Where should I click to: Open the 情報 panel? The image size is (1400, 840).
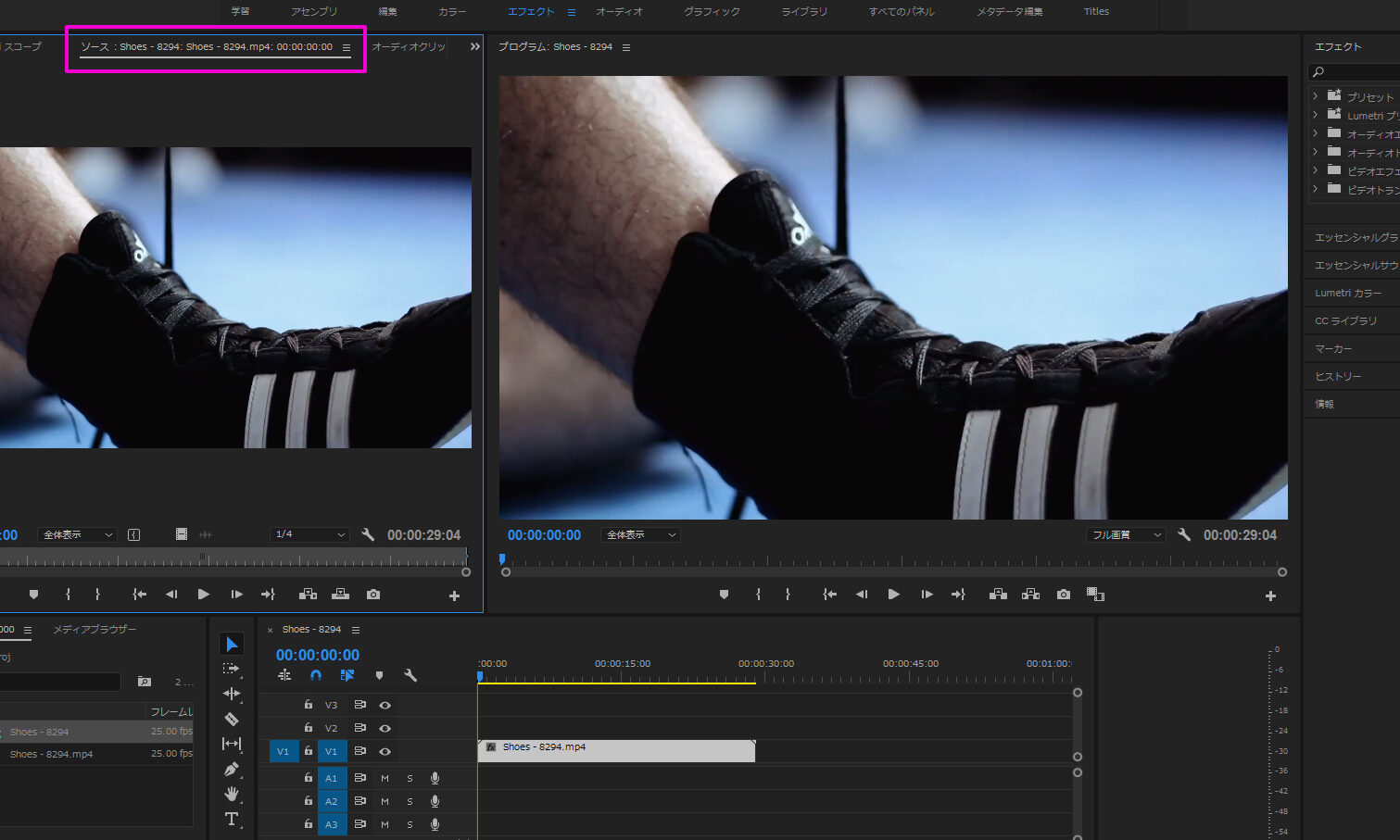(1324, 404)
